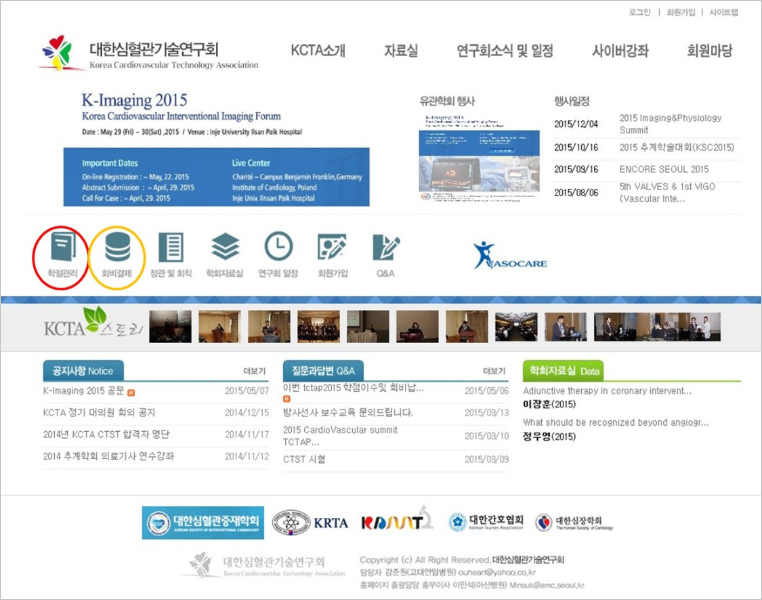Image resolution: width=762 pixels, height=600 pixels.
Task: Click the Q&A pencil icon
Action: (386, 248)
